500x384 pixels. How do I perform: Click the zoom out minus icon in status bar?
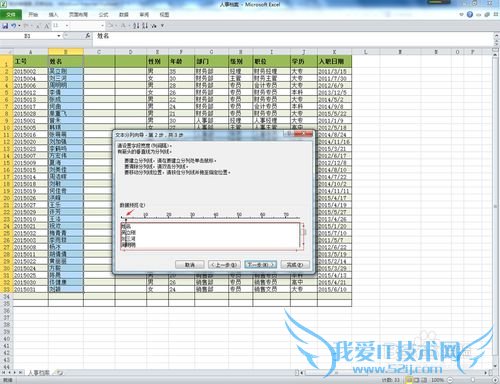[x=450, y=380]
